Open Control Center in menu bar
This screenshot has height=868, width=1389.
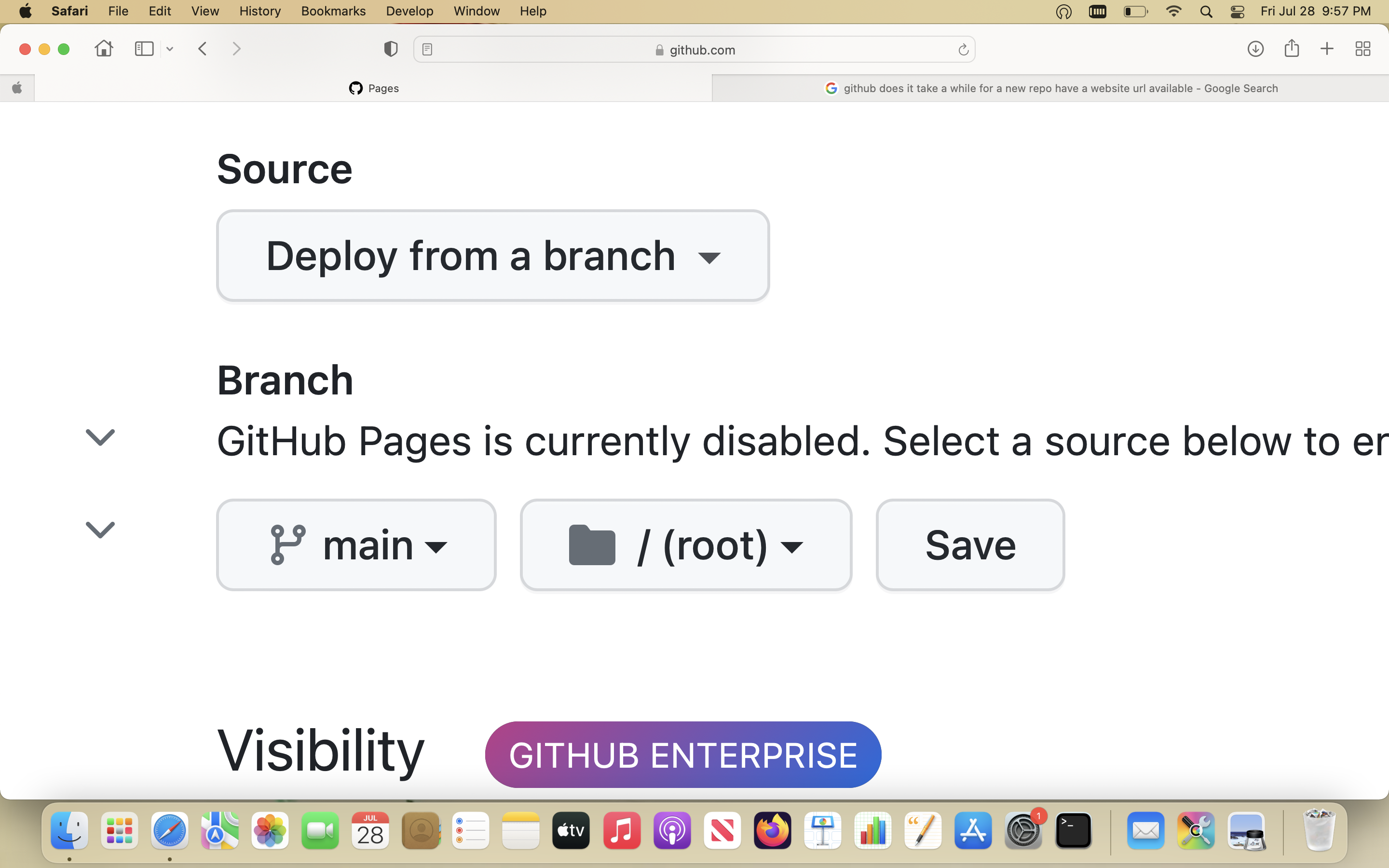[x=1238, y=12]
